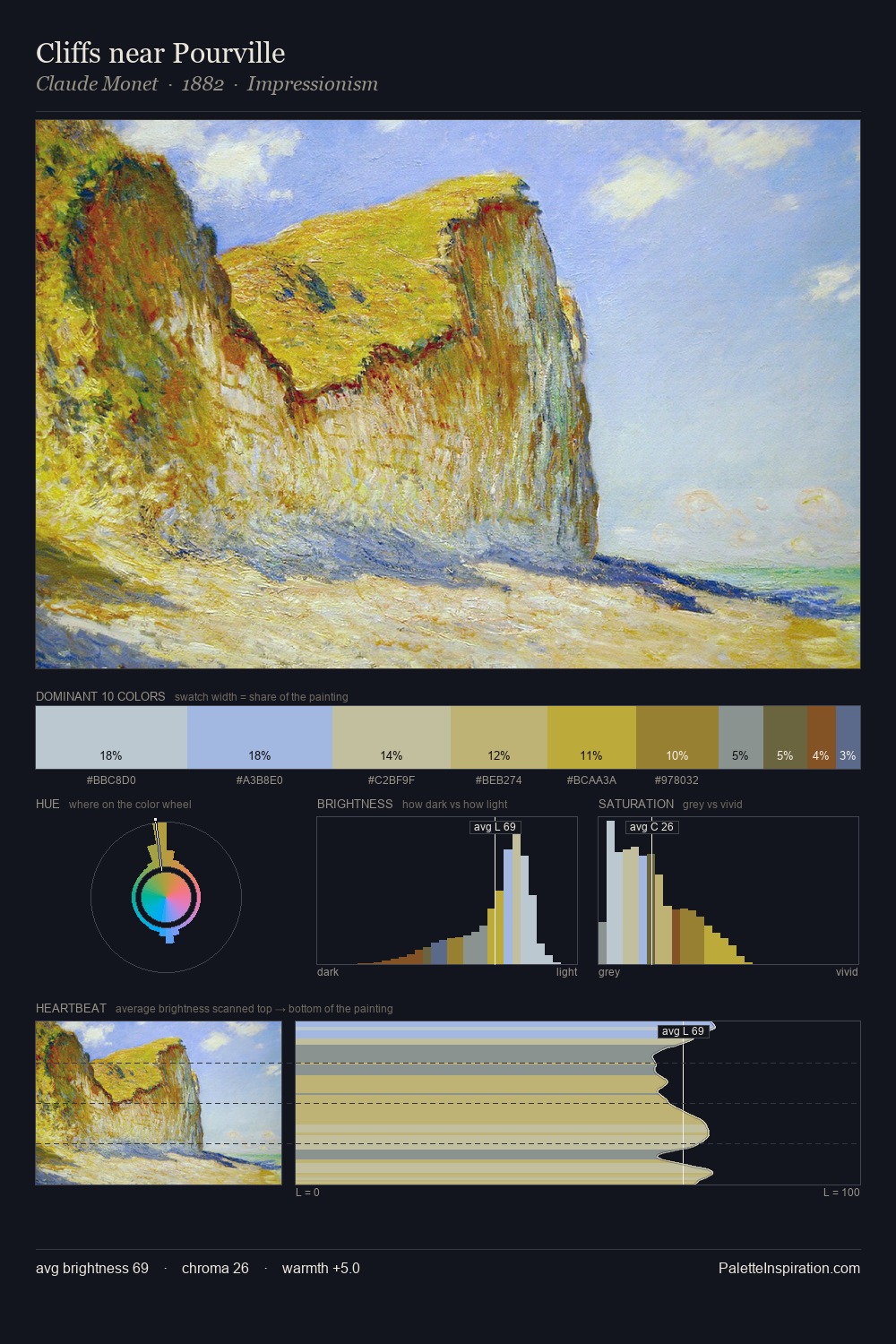
Task: Click the DOMINANT 10 COLORS heading
Action: coord(100,696)
